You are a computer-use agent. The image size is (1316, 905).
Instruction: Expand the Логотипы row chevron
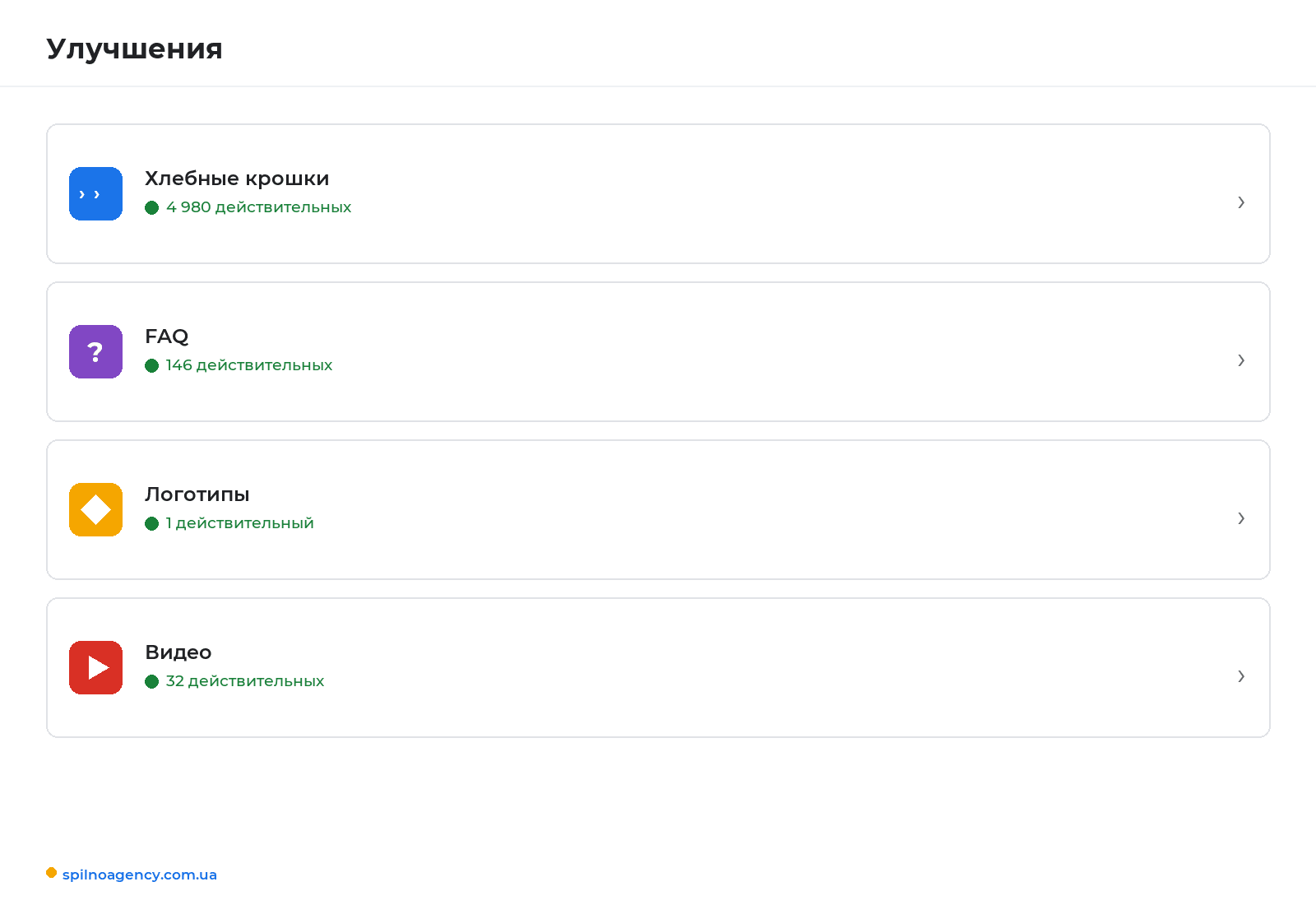pos(1241,518)
